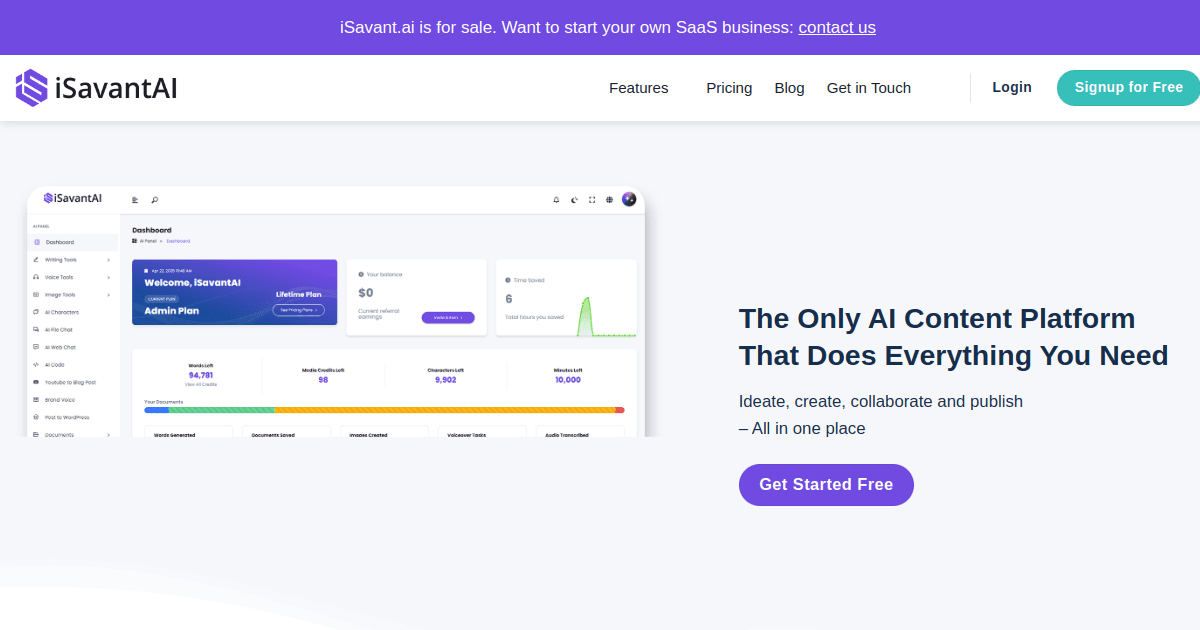Viewport: 1200px width, 630px height.
Task: Click the sidebar hamburger icon in the dashboard preview
Action: coord(135,200)
